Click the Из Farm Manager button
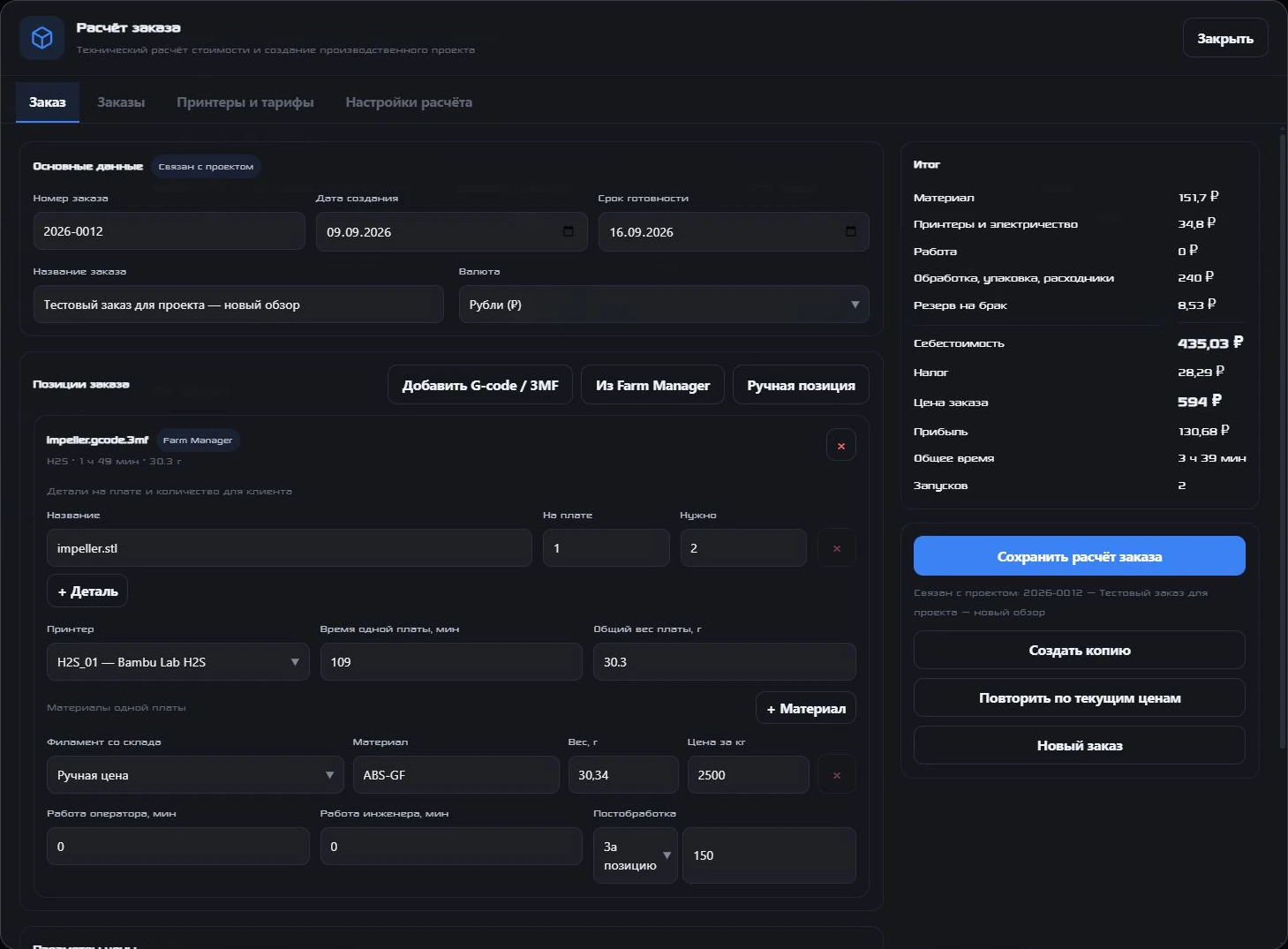 [652, 385]
